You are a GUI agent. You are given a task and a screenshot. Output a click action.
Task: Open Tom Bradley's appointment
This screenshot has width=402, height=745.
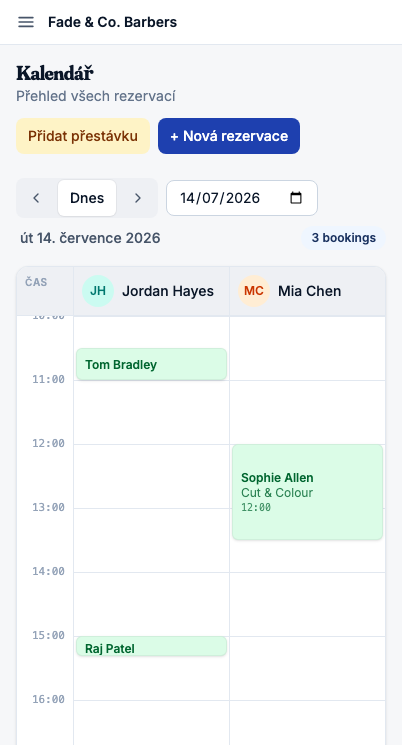(152, 364)
